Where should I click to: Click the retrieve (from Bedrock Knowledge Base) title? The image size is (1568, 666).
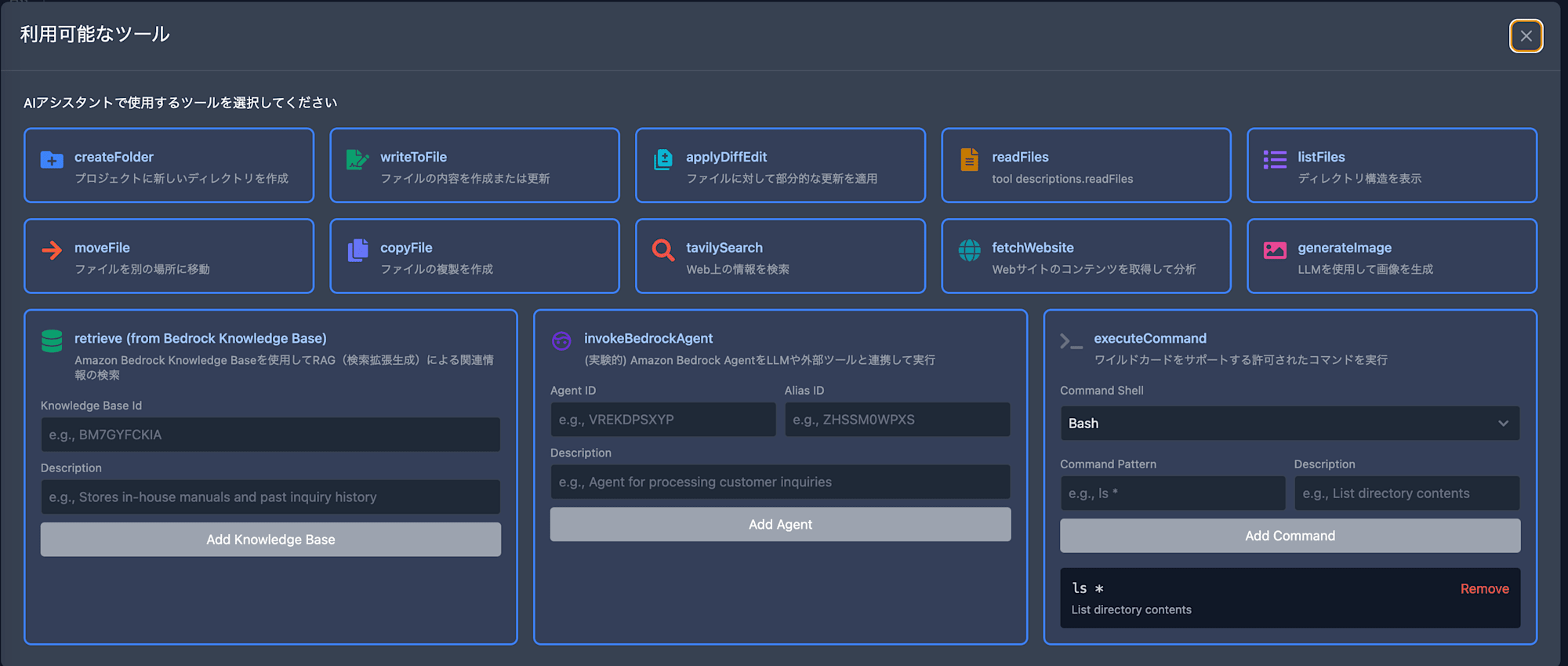coord(201,338)
